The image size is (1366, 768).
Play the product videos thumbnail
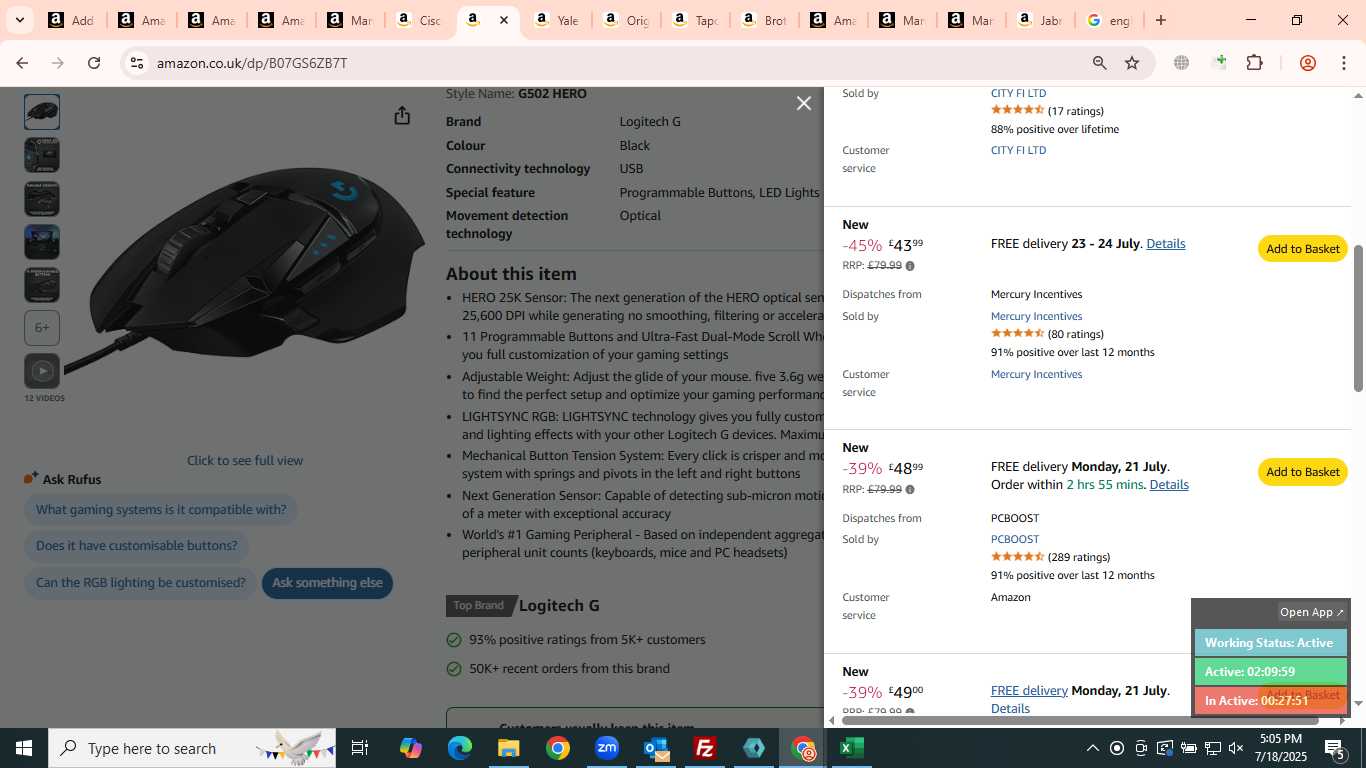pos(42,371)
